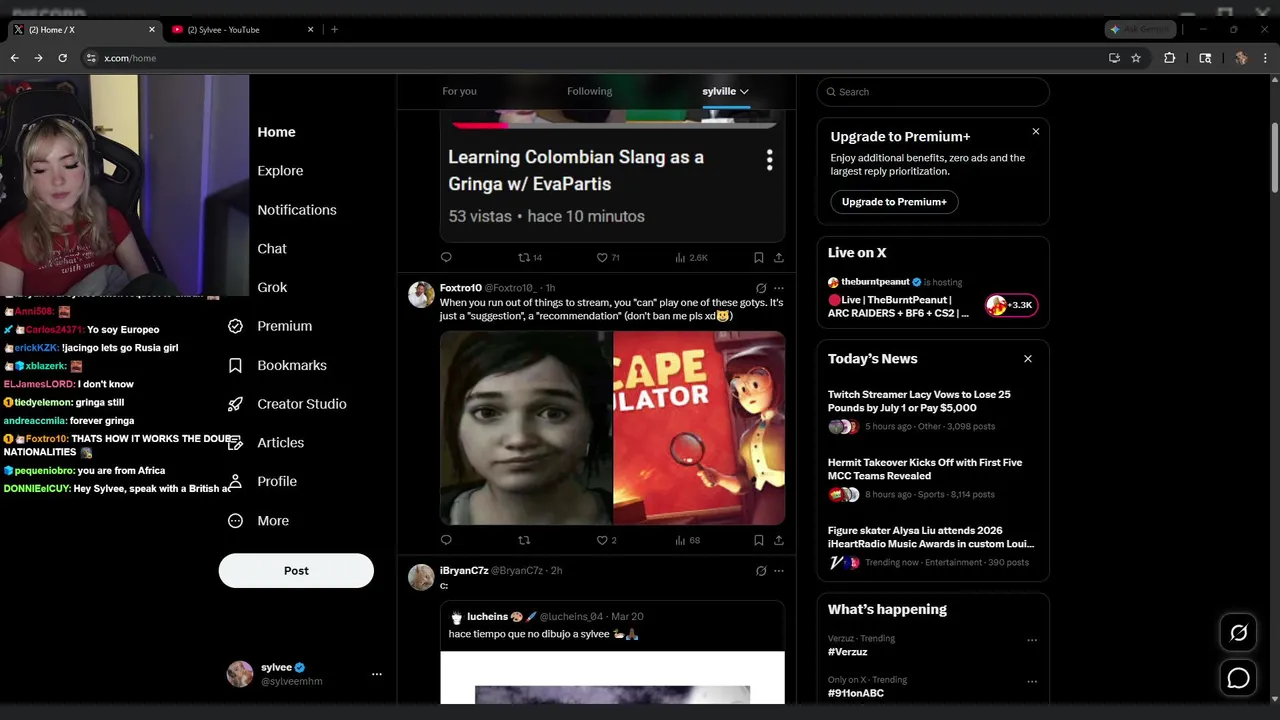The height and width of the screenshot is (720, 1280).
Task: Bookmark this page with the star icon
Action: click(x=1136, y=58)
